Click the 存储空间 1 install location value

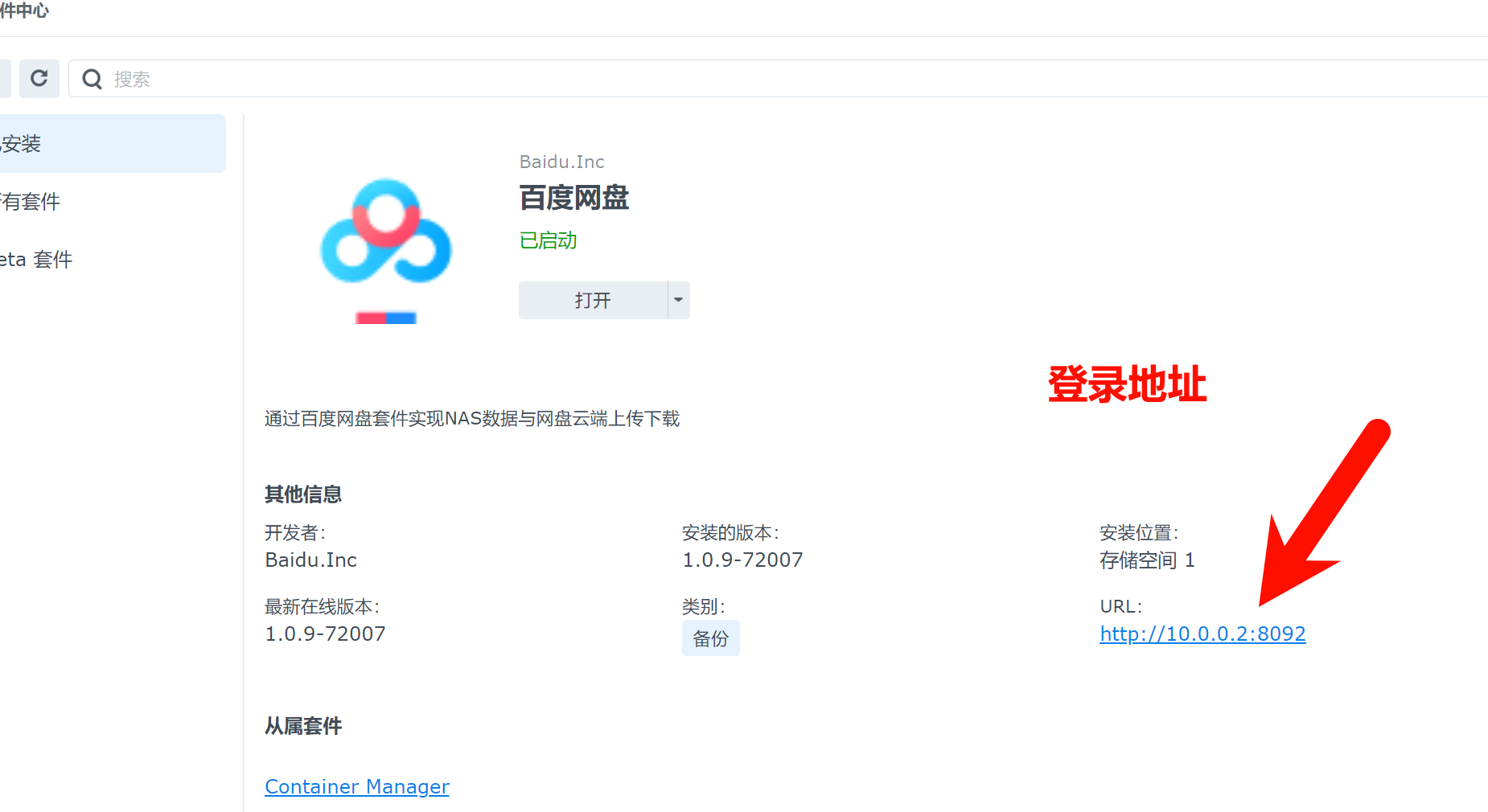(1147, 560)
